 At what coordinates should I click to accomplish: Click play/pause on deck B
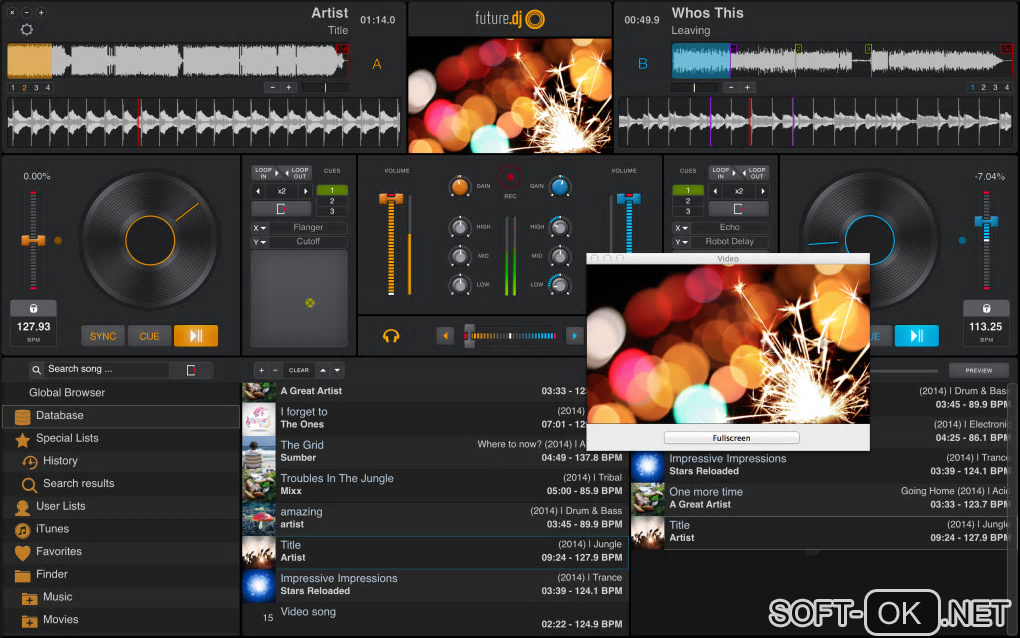(916, 336)
